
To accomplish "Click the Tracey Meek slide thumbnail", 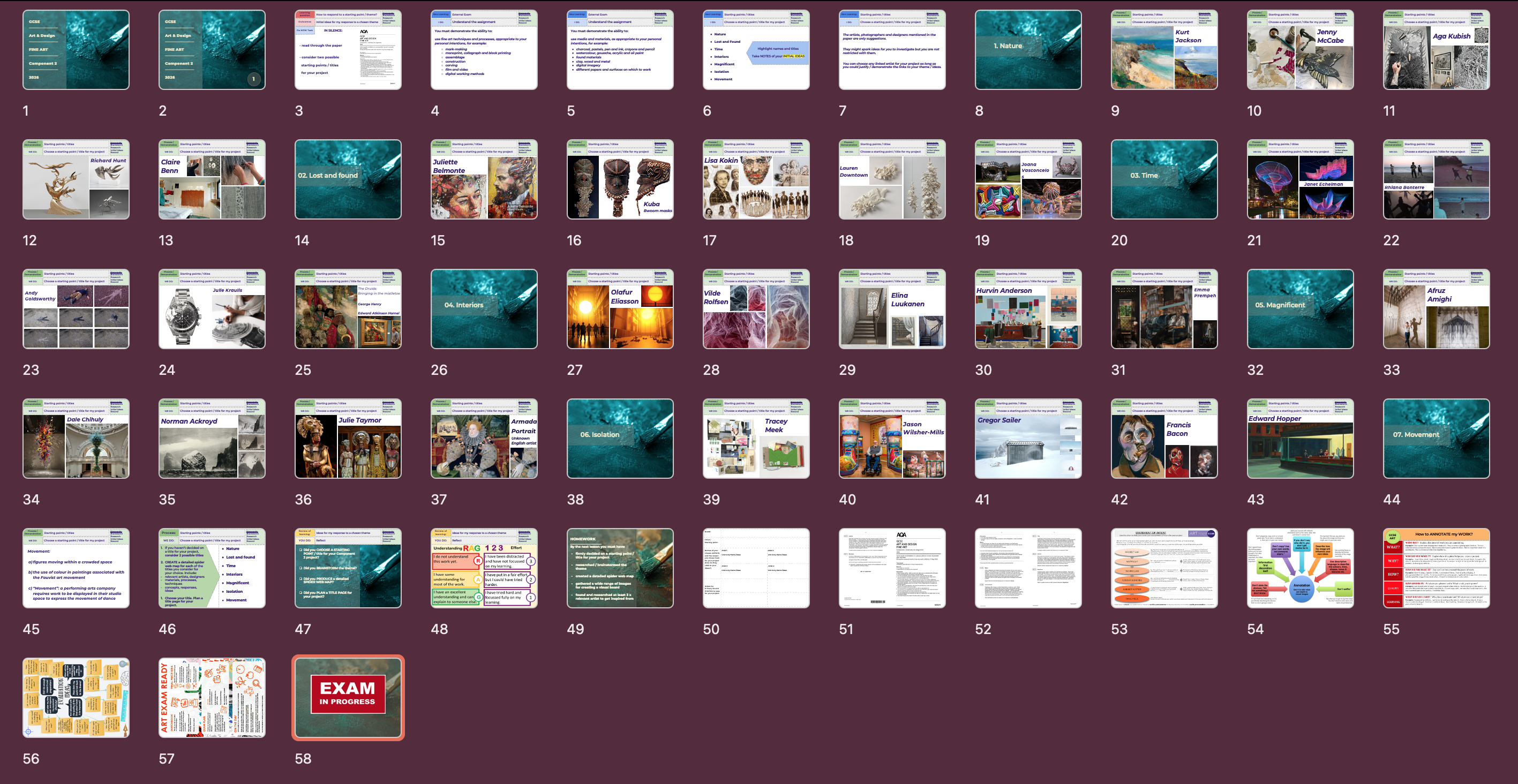I will pyautogui.click(x=756, y=439).
